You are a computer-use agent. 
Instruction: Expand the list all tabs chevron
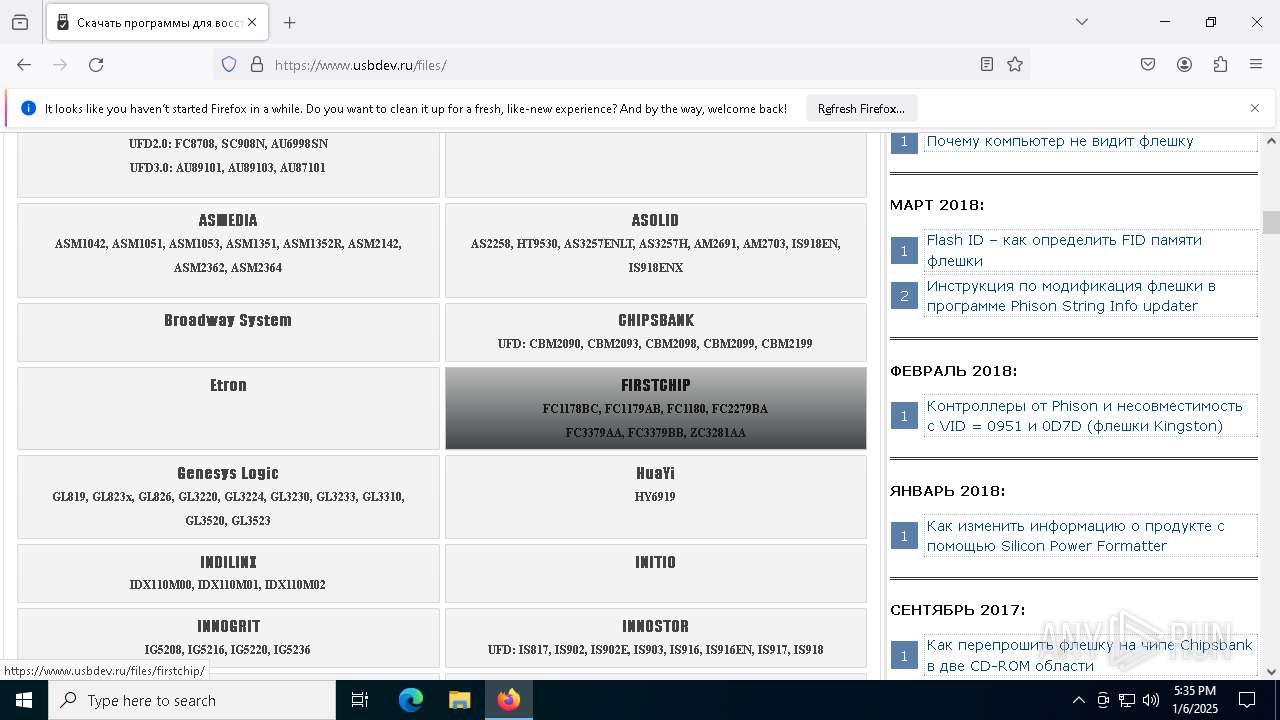1081,22
